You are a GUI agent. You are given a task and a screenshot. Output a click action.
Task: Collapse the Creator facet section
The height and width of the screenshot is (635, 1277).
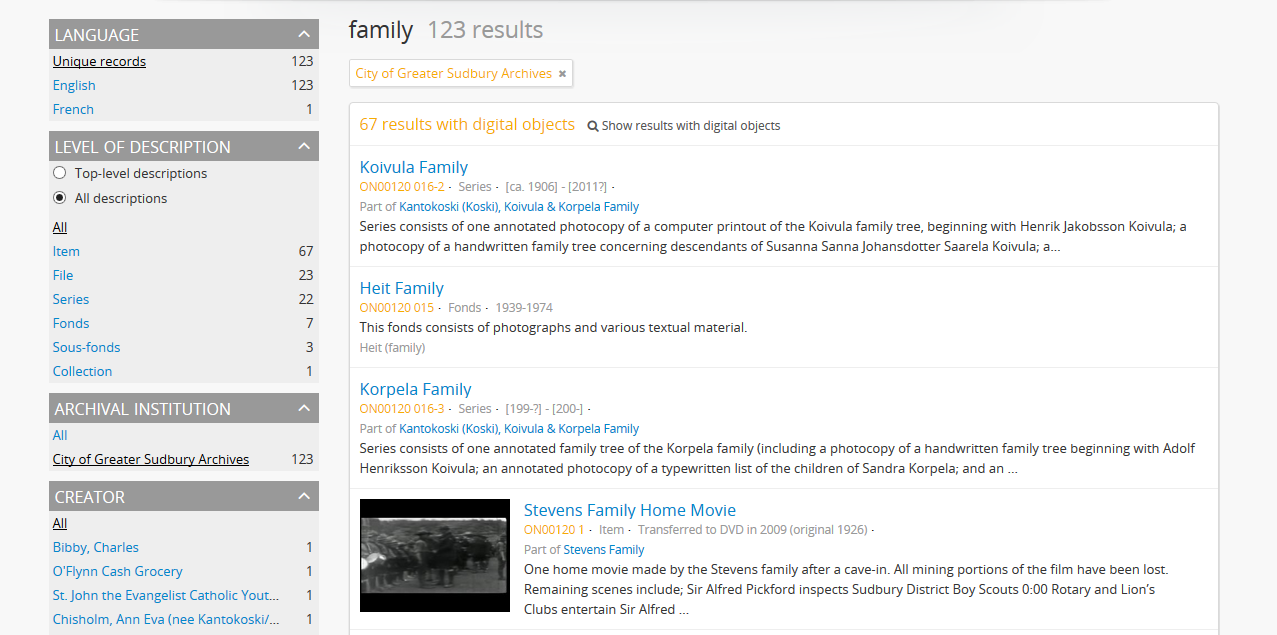[x=303, y=497]
